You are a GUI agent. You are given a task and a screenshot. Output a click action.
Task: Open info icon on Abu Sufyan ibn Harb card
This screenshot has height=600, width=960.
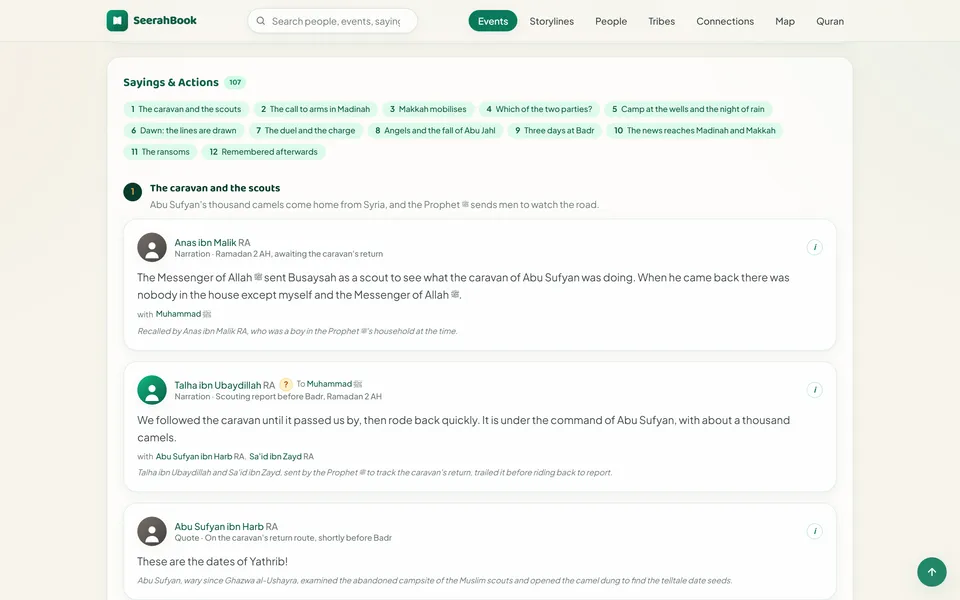tap(814, 531)
